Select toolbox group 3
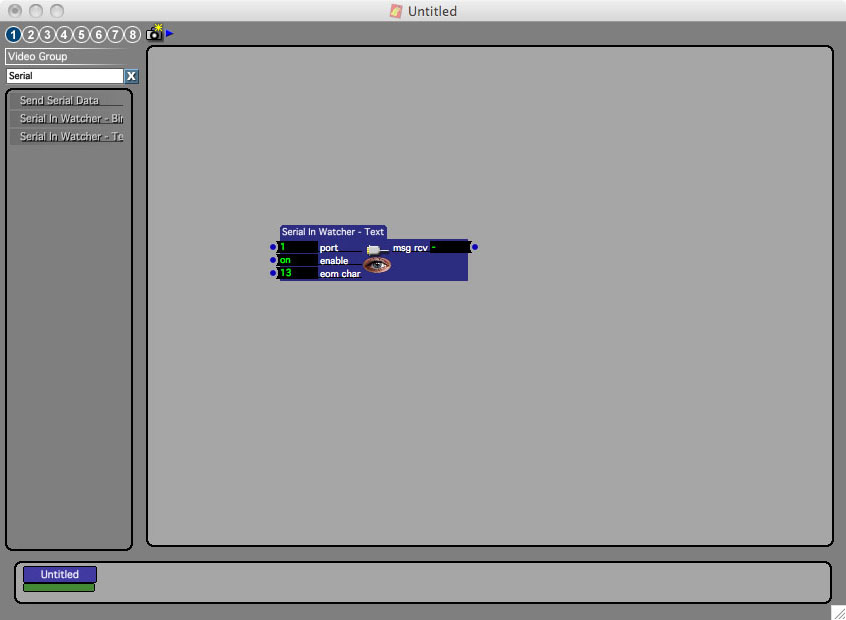Screen dimensions: 846x620 tap(48, 35)
